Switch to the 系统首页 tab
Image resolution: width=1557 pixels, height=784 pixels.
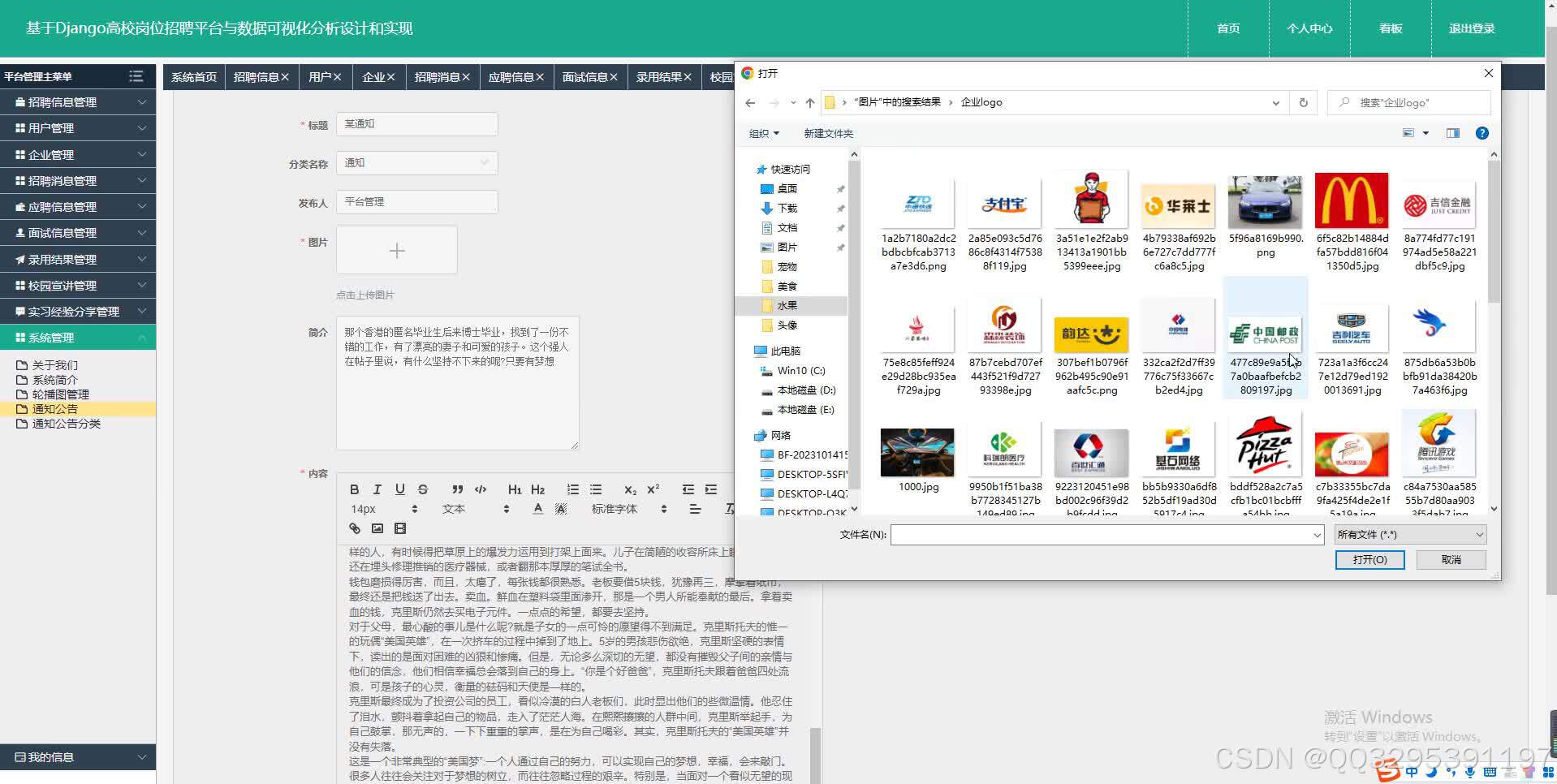point(194,77)
